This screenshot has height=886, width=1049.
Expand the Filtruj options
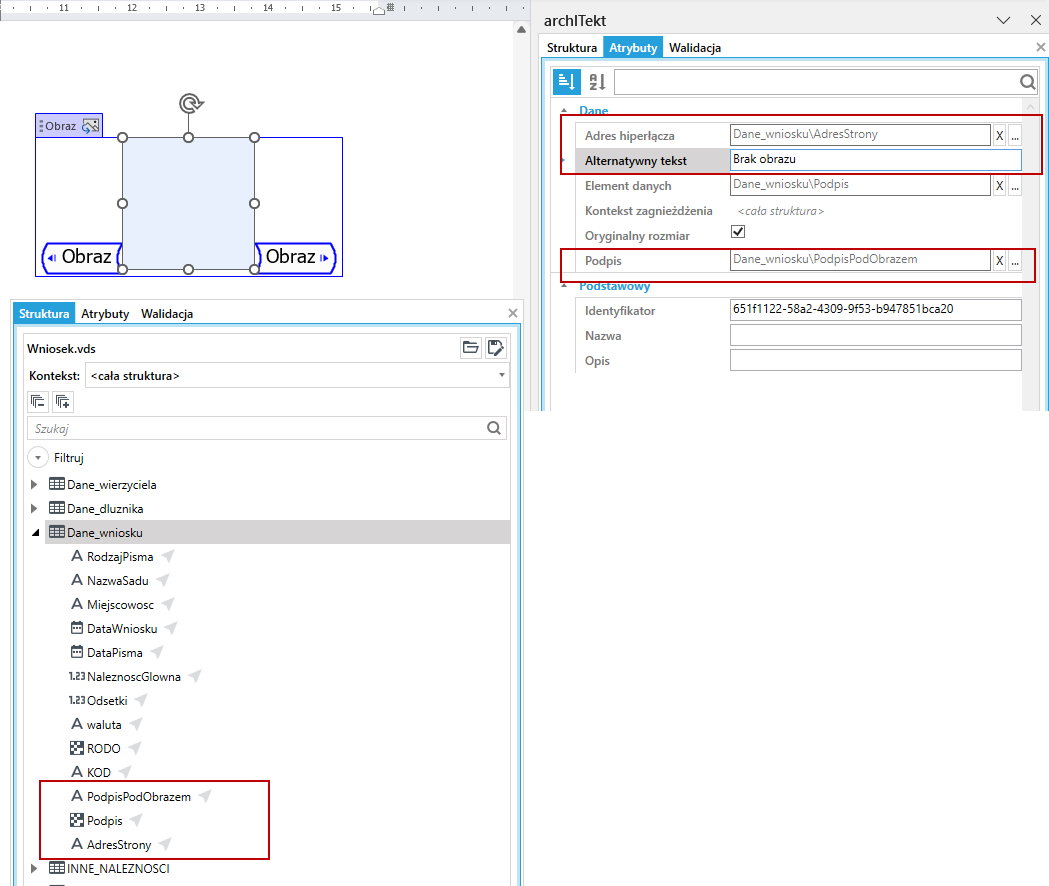[38, 458]
